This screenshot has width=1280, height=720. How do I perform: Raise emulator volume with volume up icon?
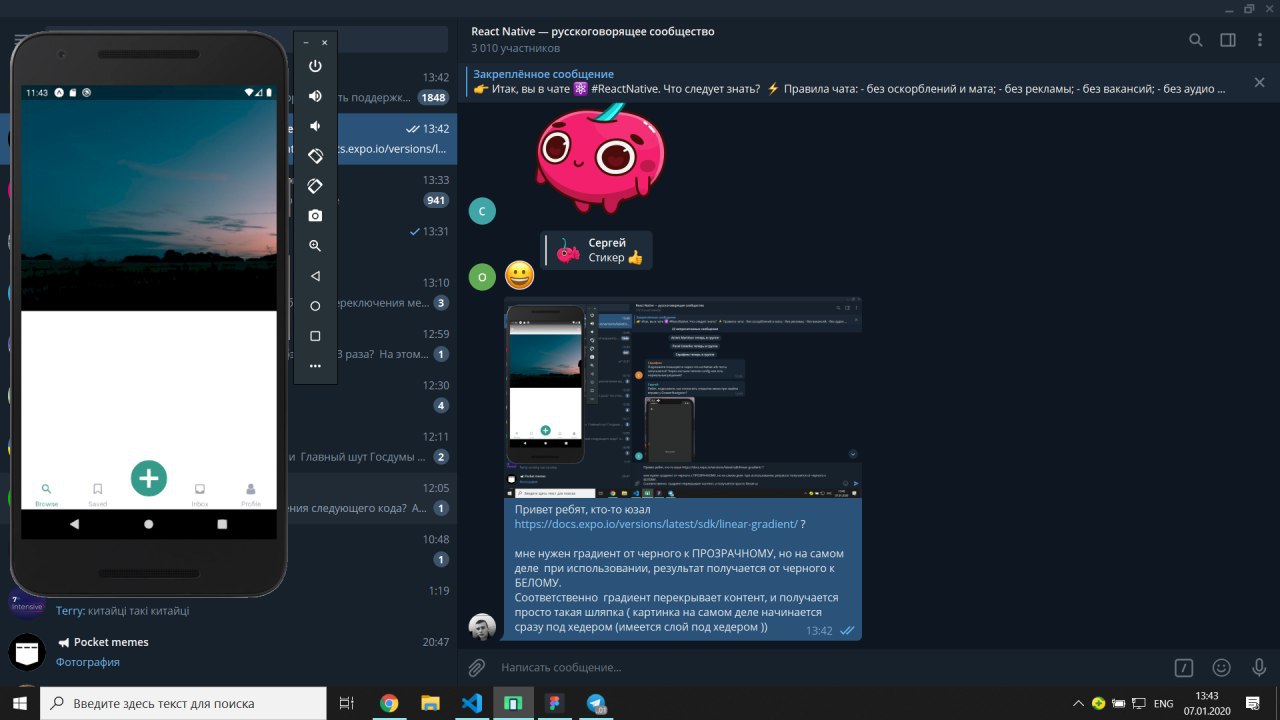coord(315,96)
